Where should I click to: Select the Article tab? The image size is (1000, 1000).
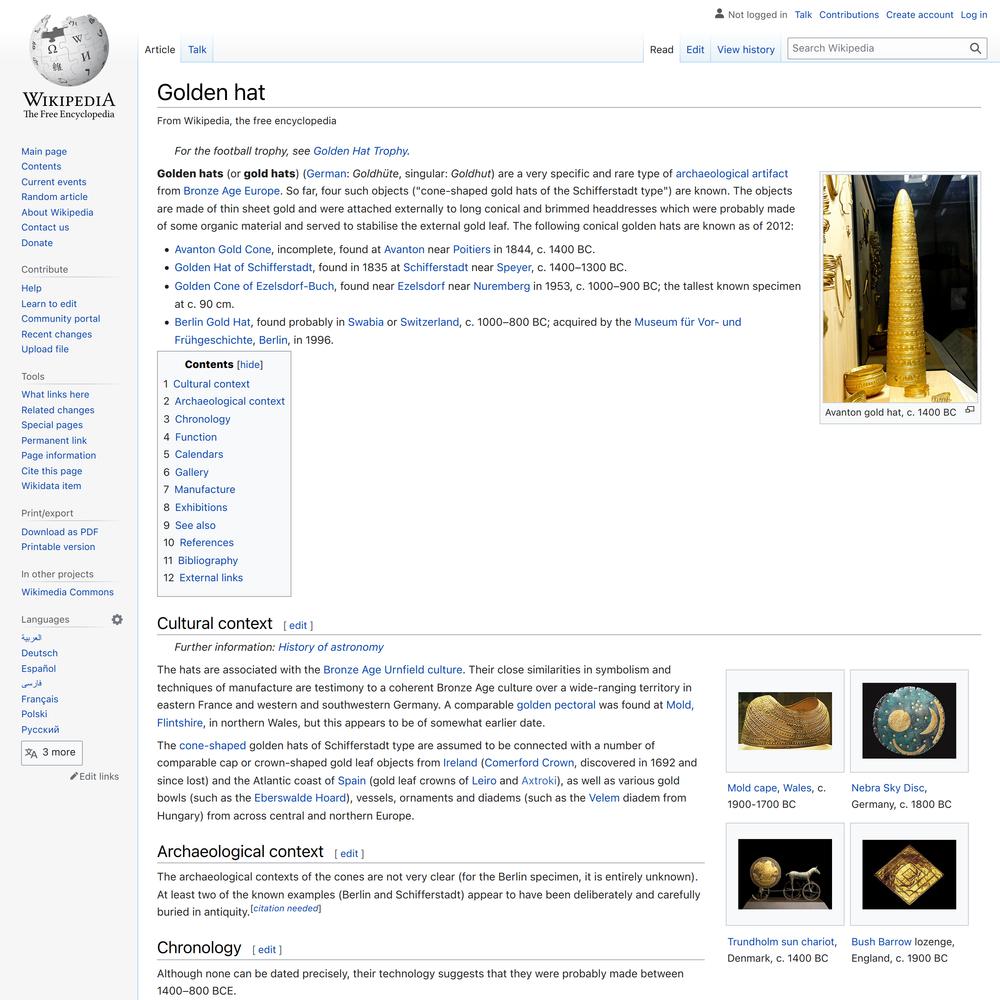(x=159, y=50)
